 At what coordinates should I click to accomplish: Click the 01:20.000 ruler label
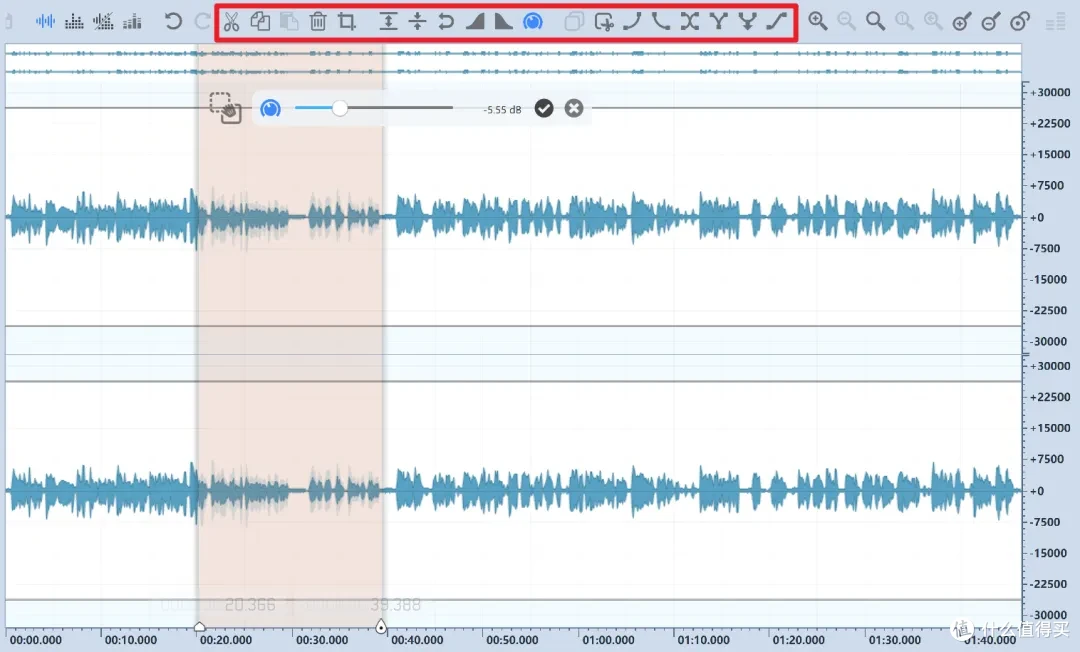(799, 640)
